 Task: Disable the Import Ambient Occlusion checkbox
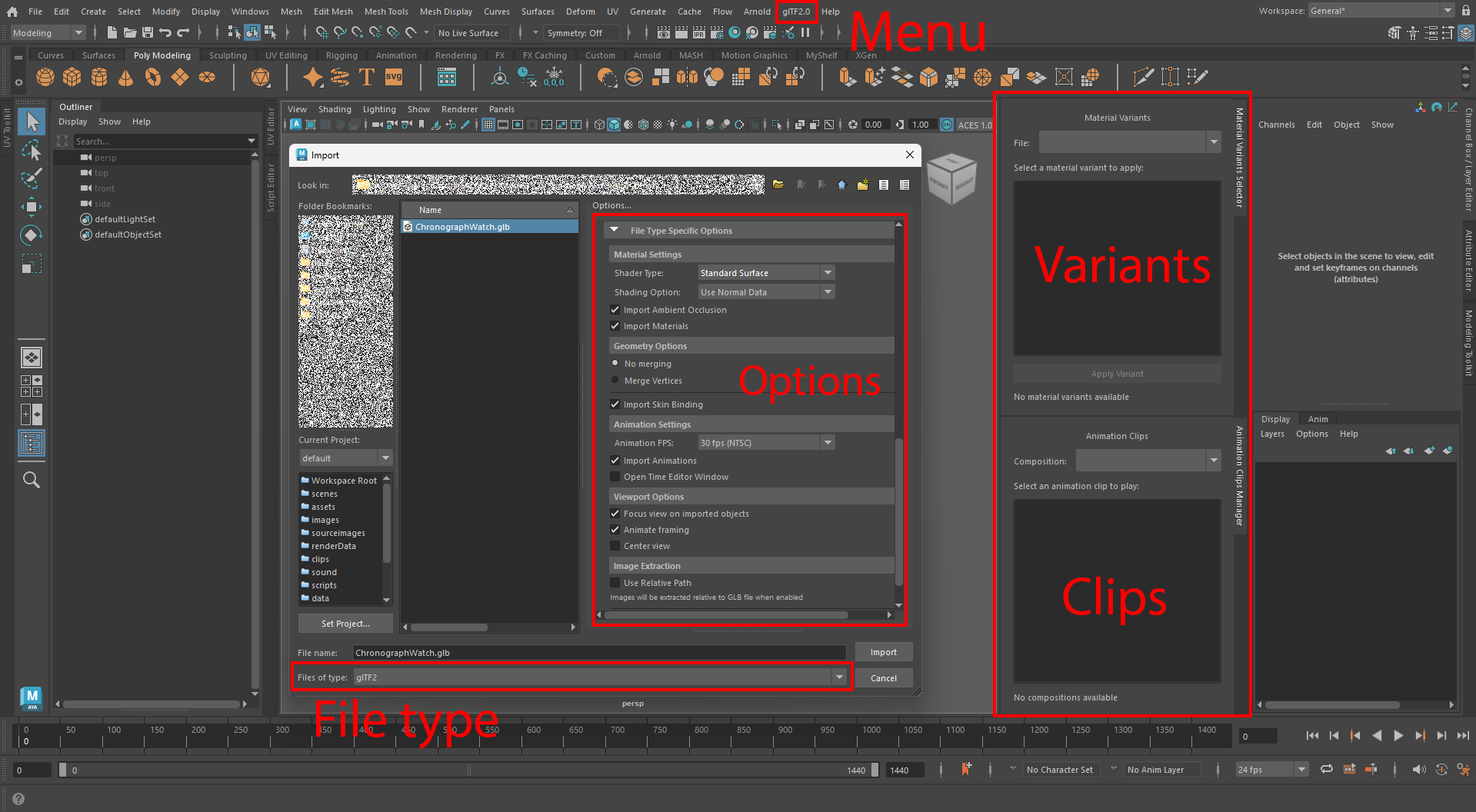[x=615, y=309]
